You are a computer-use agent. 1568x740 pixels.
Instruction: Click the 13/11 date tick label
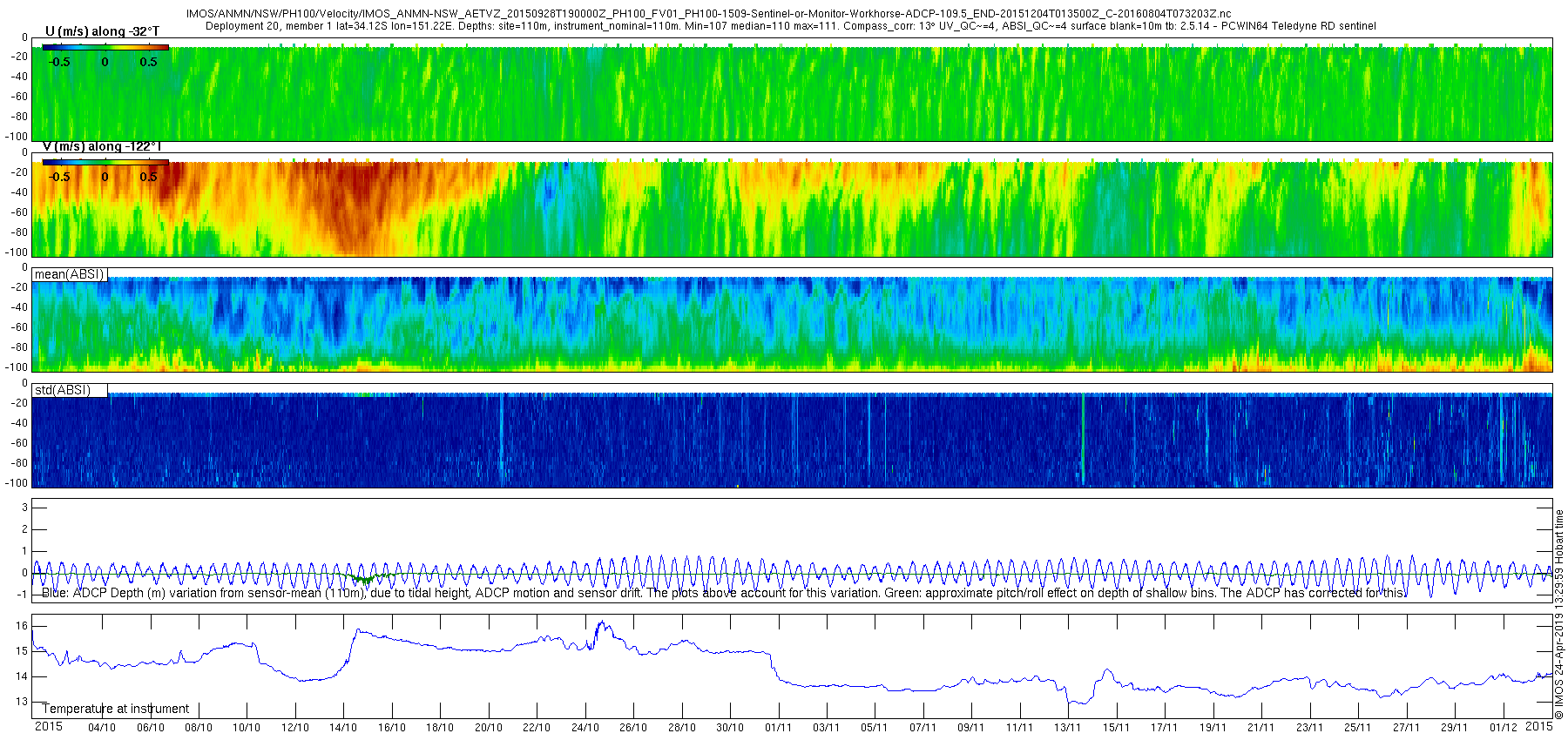[x=1068, y=728]
